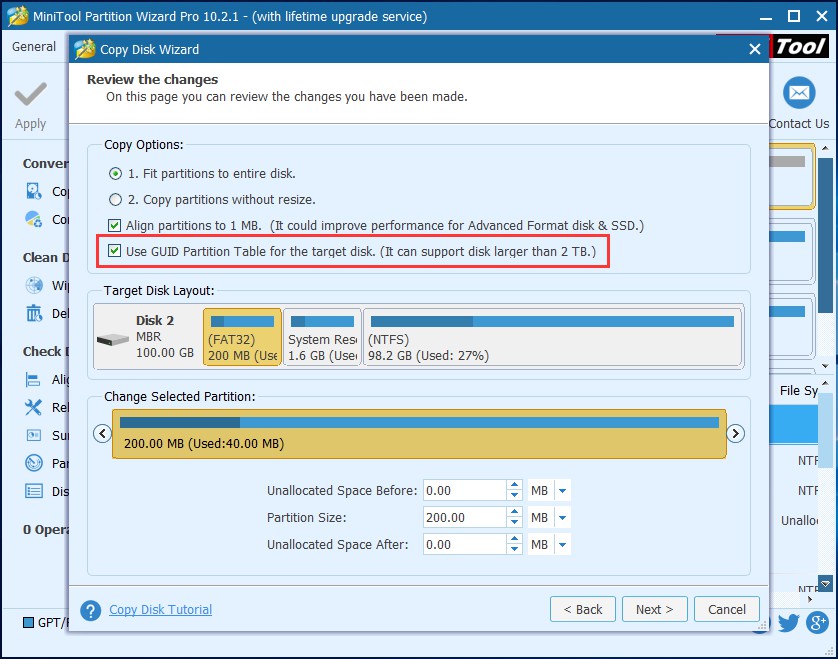The height and width of the screenshot is (659, 838).
Task: Click the Google Plus icon
Action: 817,623
